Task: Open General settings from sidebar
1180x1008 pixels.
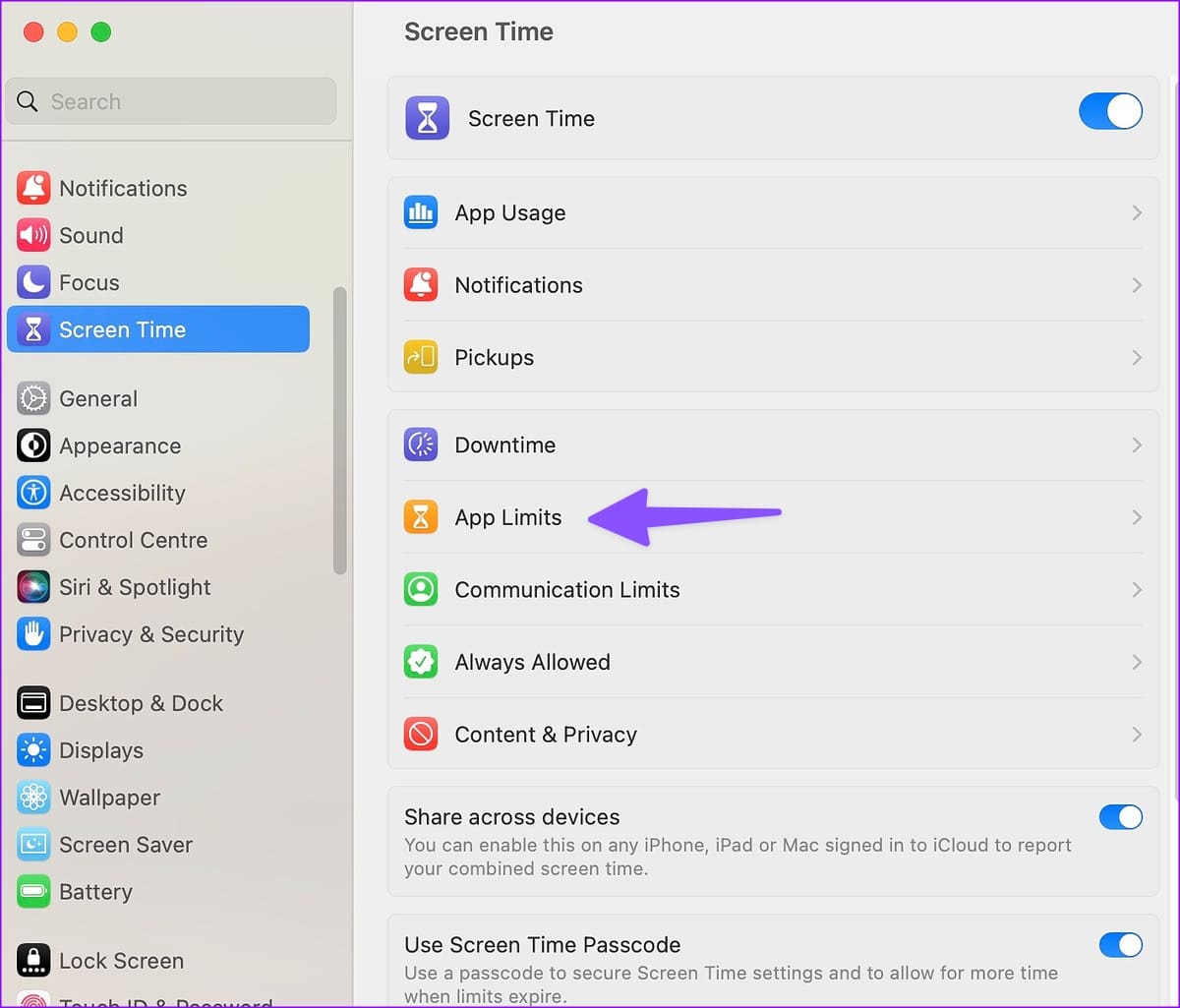Action: point(158,398)
